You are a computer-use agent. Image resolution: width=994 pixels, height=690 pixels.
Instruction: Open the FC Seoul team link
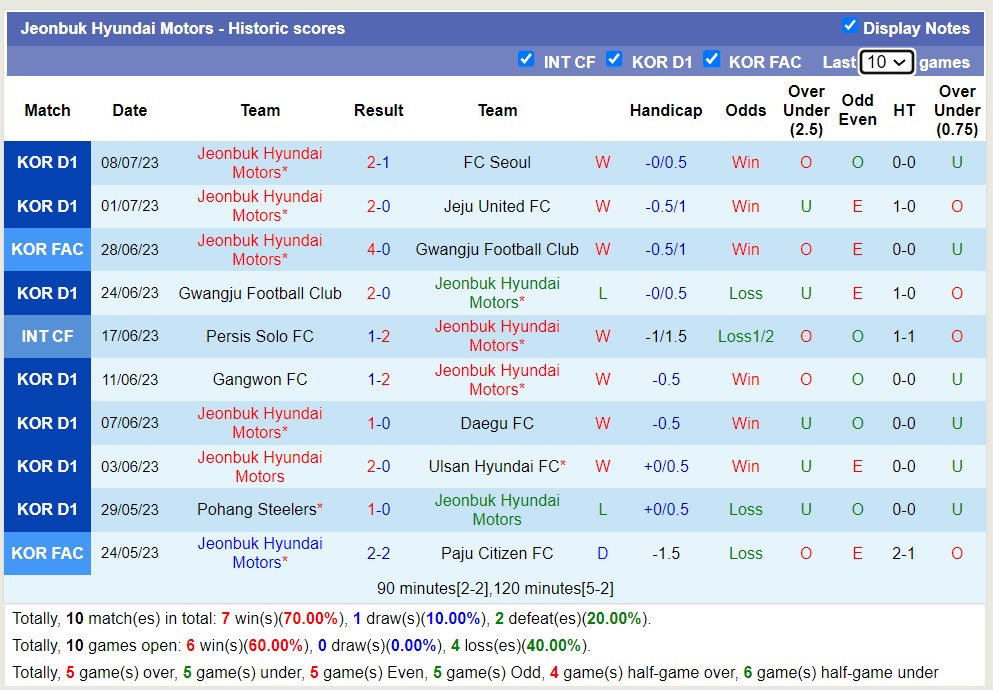click(497, 163)
